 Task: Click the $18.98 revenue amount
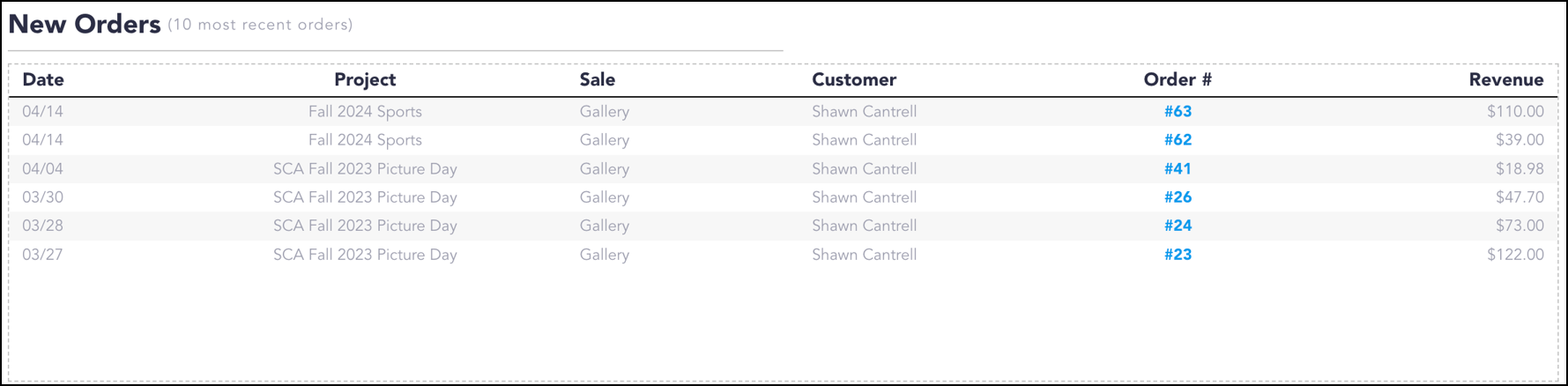tap(1520, 169)
